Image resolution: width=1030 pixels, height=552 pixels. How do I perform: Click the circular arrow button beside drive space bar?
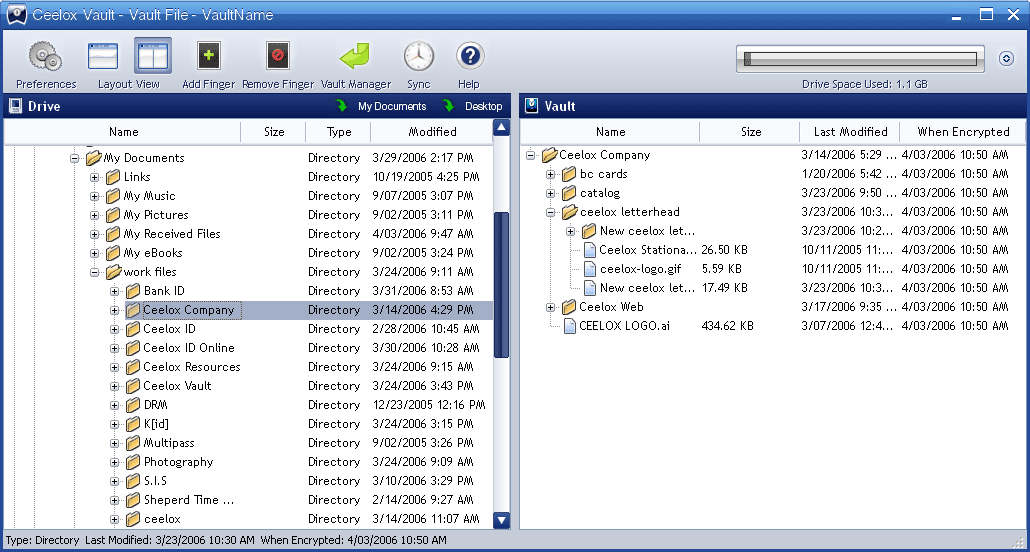click(x=1006, y=58)
